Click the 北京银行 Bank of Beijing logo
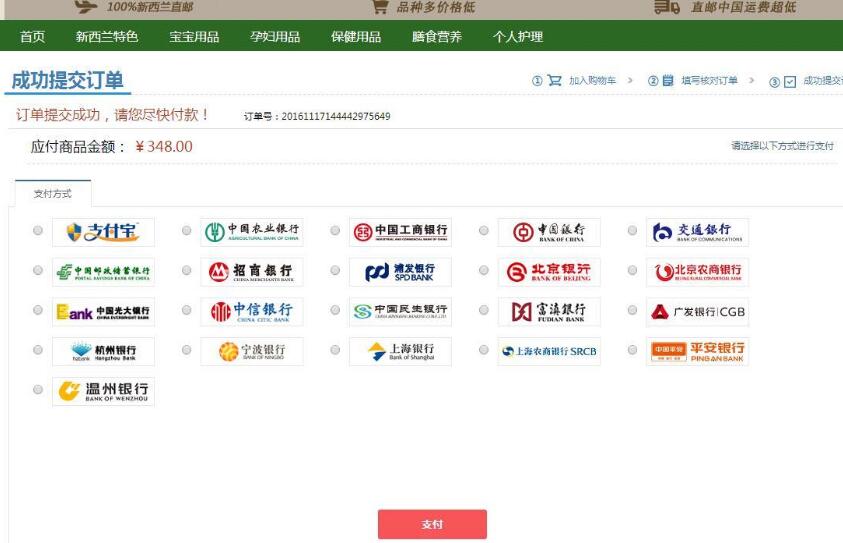This screenshot has height=543, width=843. pos(549,272)
